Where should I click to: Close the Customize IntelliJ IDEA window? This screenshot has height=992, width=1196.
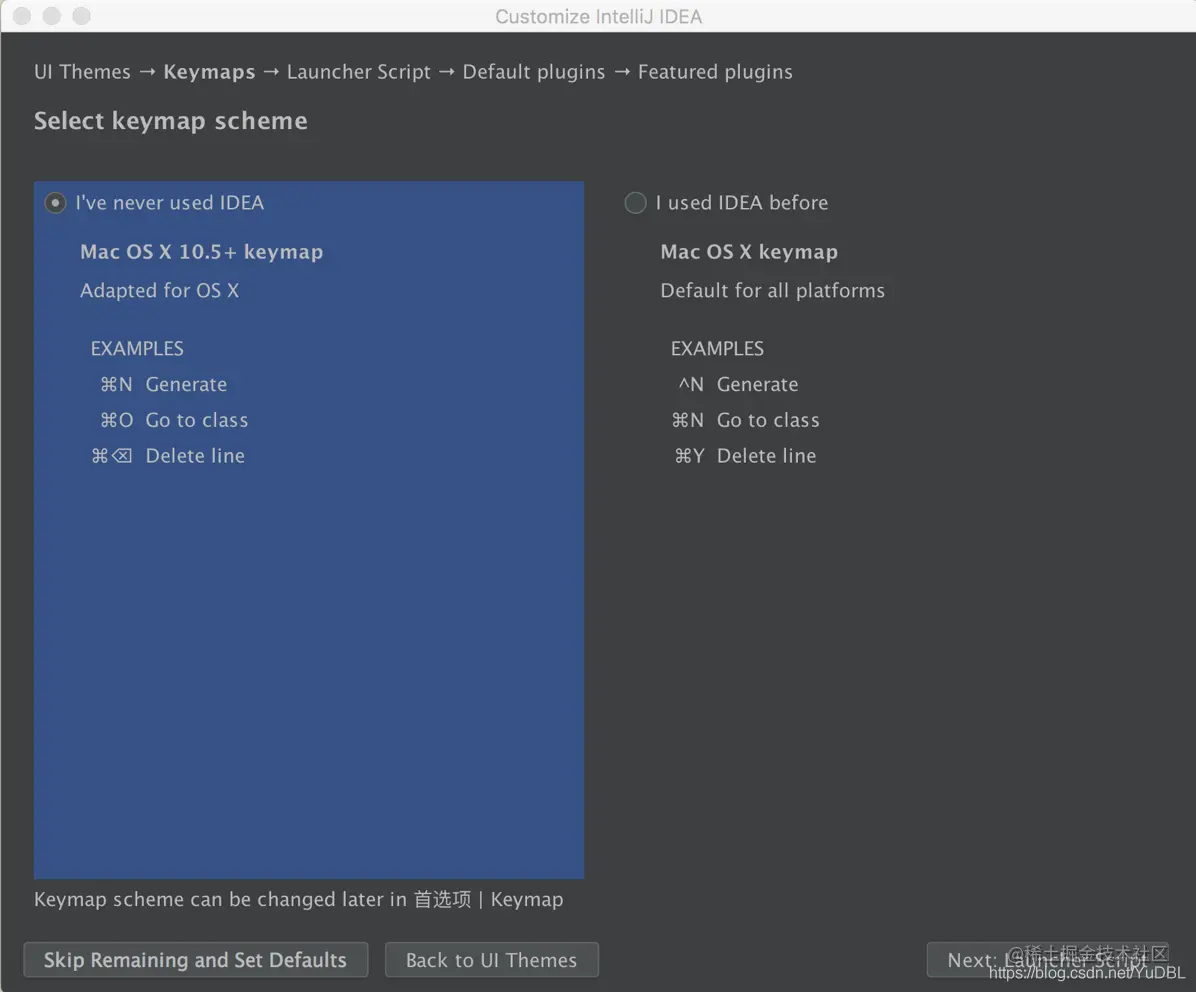click(22, 16)
